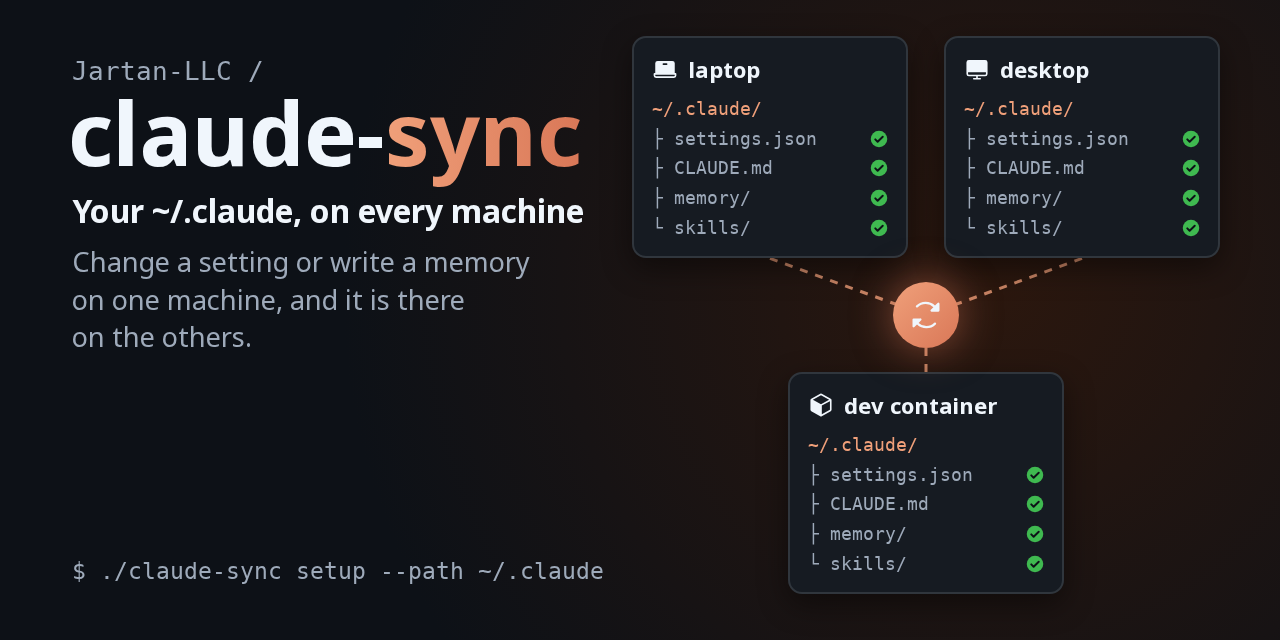This screenshot has height=640, width=1280.
Task: Select CLAUDE.md in the laptop card
Action: point(723,168)
